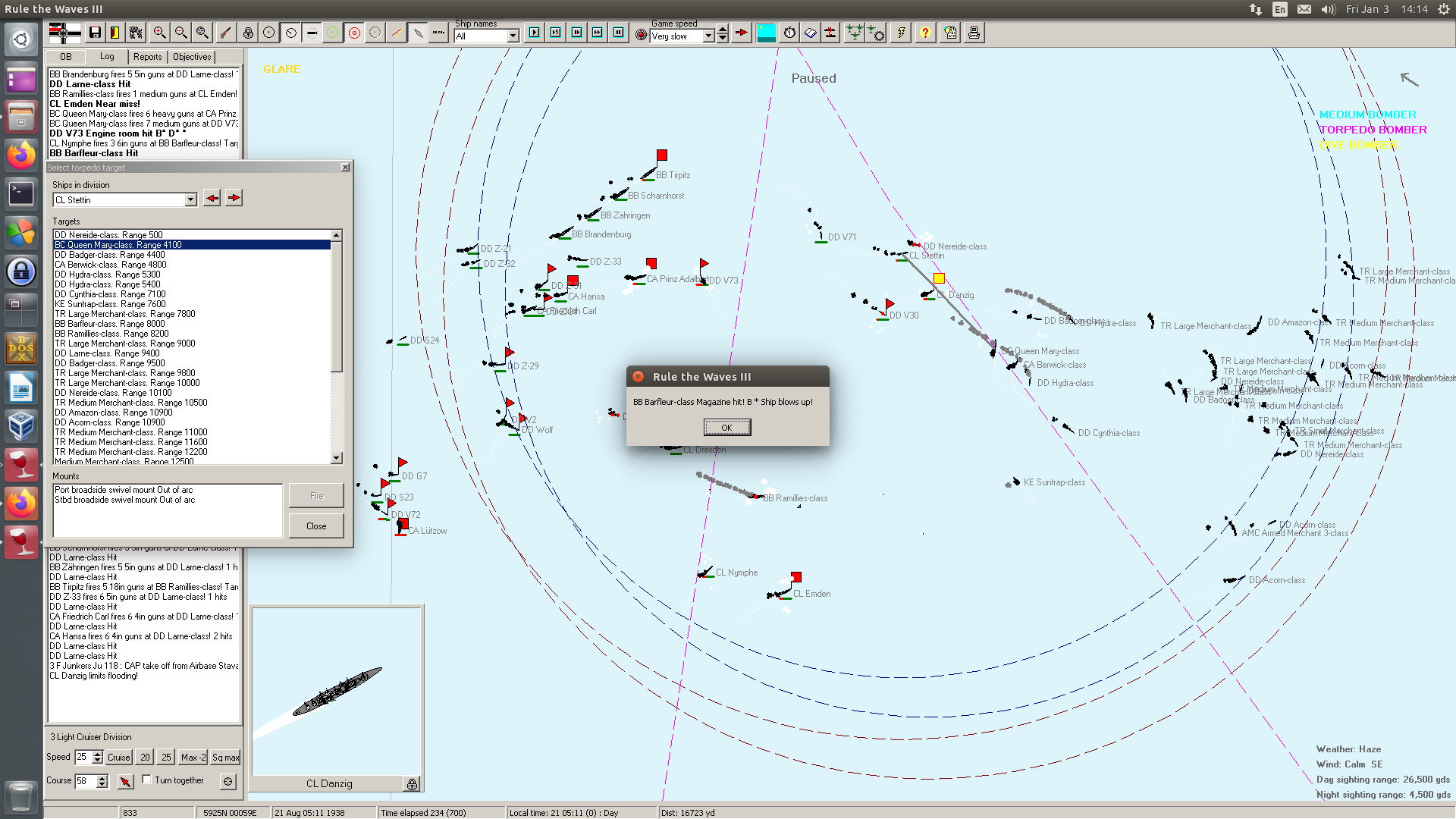Click the fast forward playback button
The width and height of the screenshot is (1456, 819).
598,33
